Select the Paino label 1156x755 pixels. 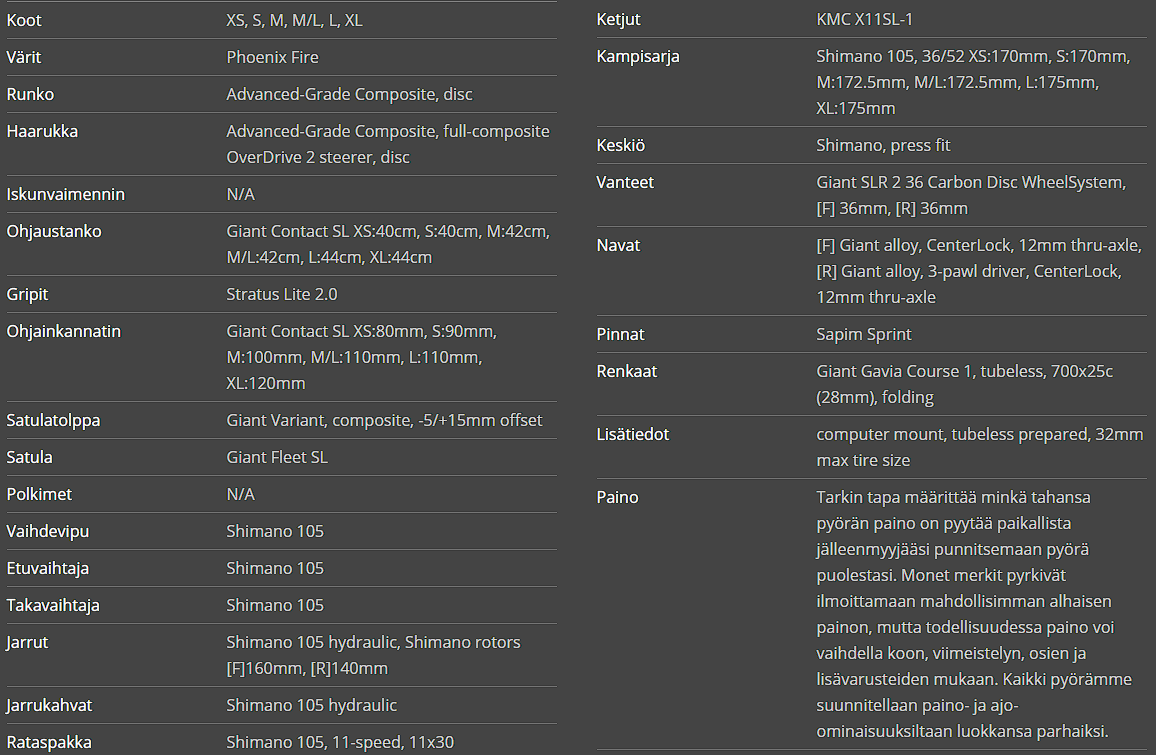pyautogui.click(x=617, y=497)
